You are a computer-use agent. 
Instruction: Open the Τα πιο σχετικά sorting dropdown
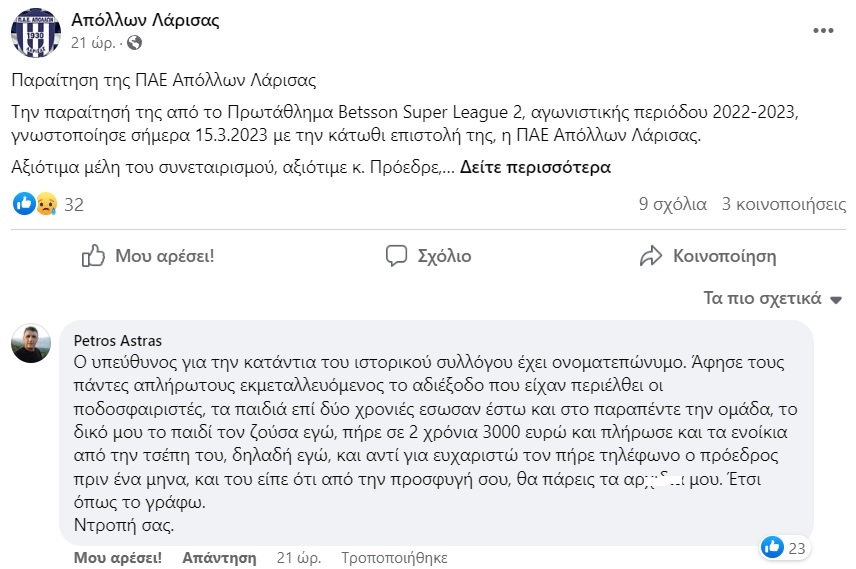click(x=772, y=298)
